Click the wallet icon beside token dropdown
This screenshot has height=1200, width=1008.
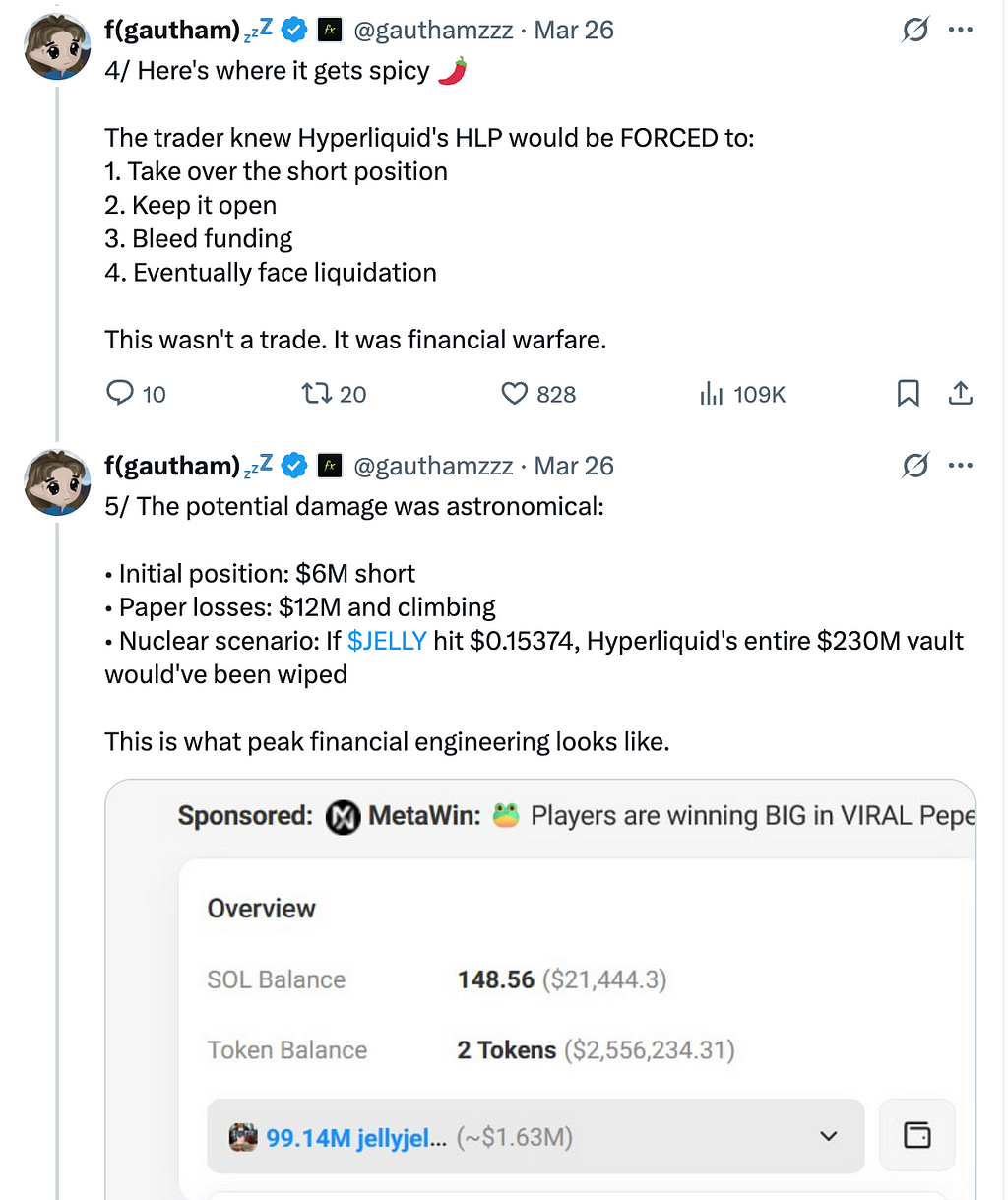pyautogui.click(x=917, y=1135)
